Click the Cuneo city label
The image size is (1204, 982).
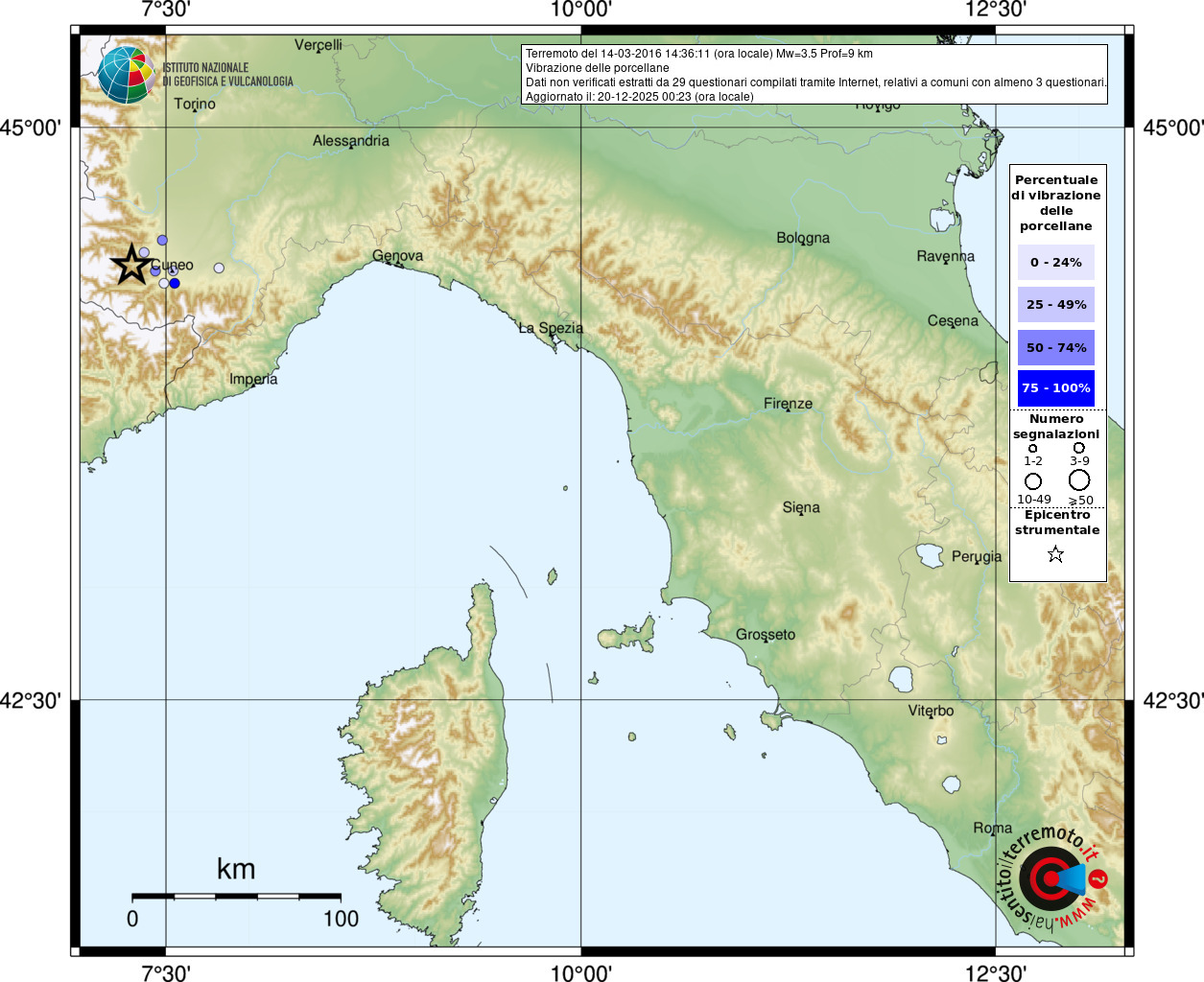point(173,266)
